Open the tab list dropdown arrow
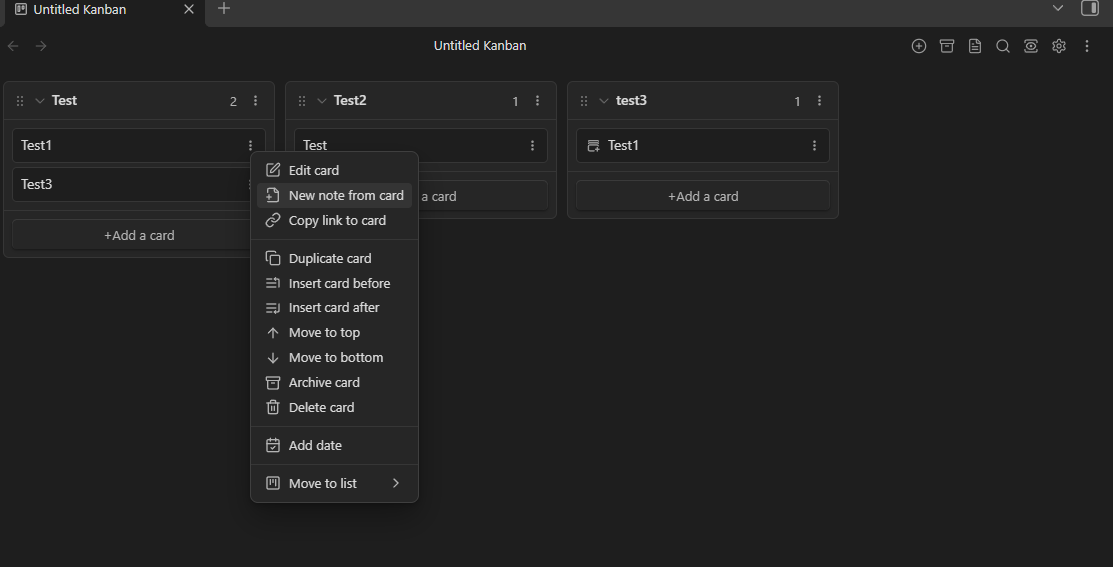Viewport: 1113px width, 567px height. (x=1058, y=9)
